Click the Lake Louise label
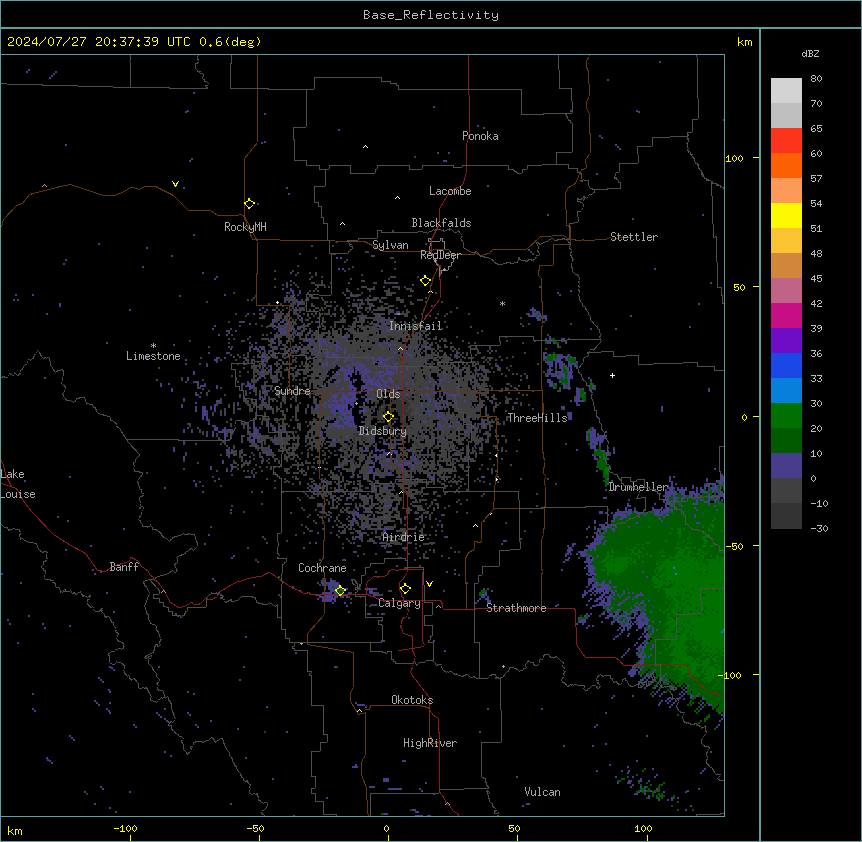Image resolution: width=862 pixels, height=842 pixels. [18, 484]
